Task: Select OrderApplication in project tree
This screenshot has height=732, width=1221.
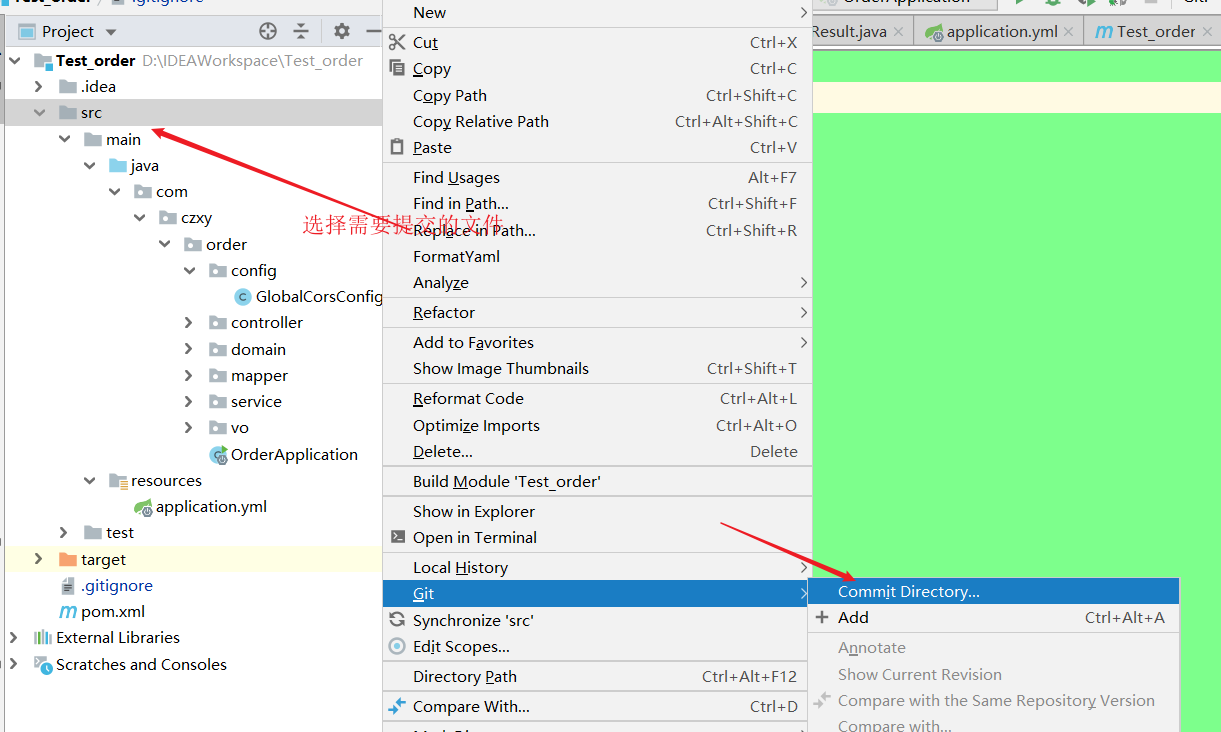Action: point(294,454)
